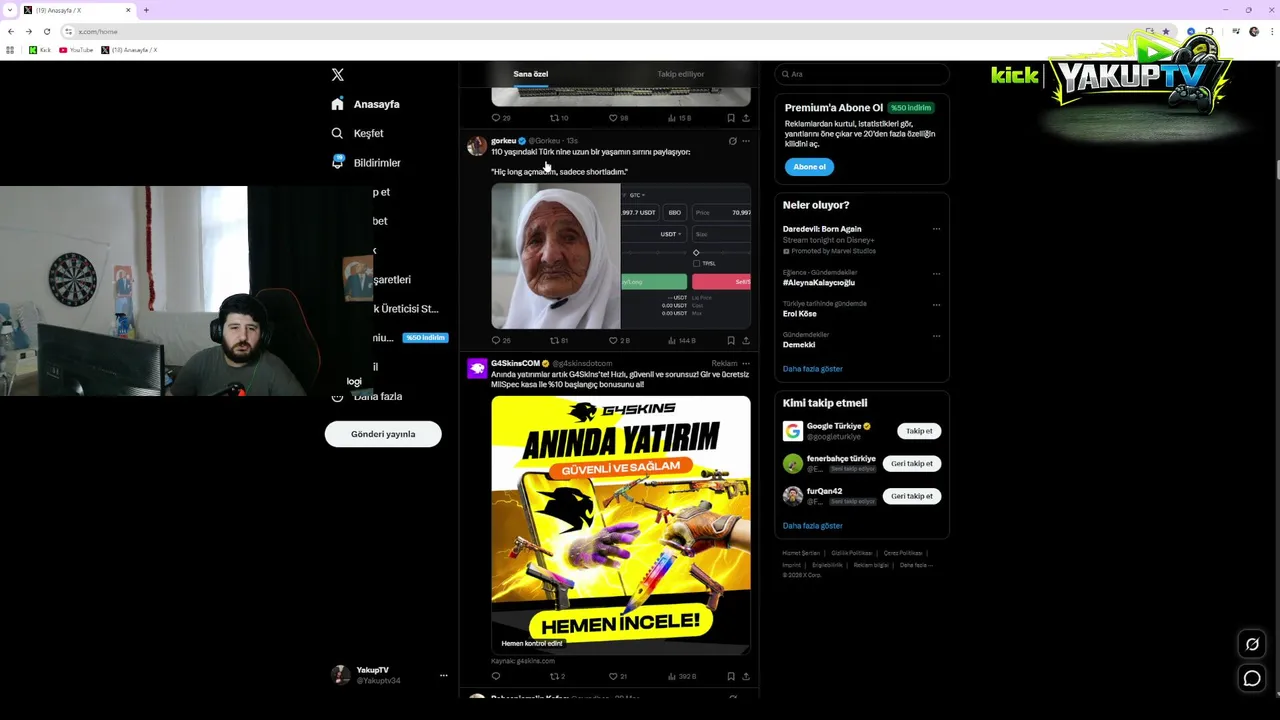Screen dimensions: 1280x720
Task: Bookmark the G4SkinsCOM ad post
Action: [731, 676]
